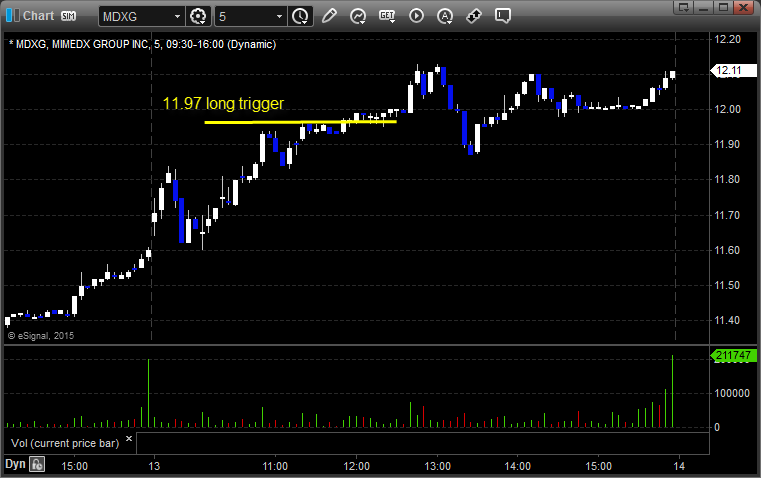Click the 12.11 current price label
Image resolution: width=761 pixels, height=478 pixels.
[734, 71]
